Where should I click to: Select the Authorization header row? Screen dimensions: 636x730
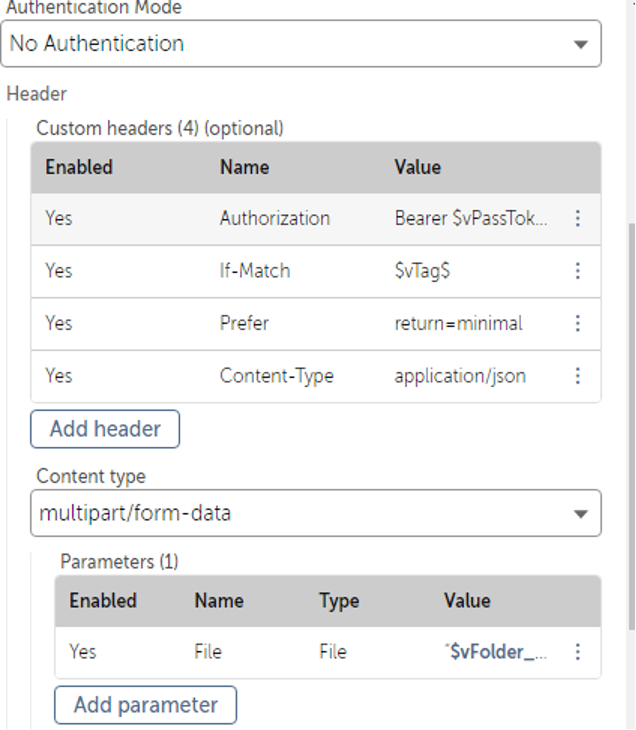pyautogui.click(x=316, y=219)
